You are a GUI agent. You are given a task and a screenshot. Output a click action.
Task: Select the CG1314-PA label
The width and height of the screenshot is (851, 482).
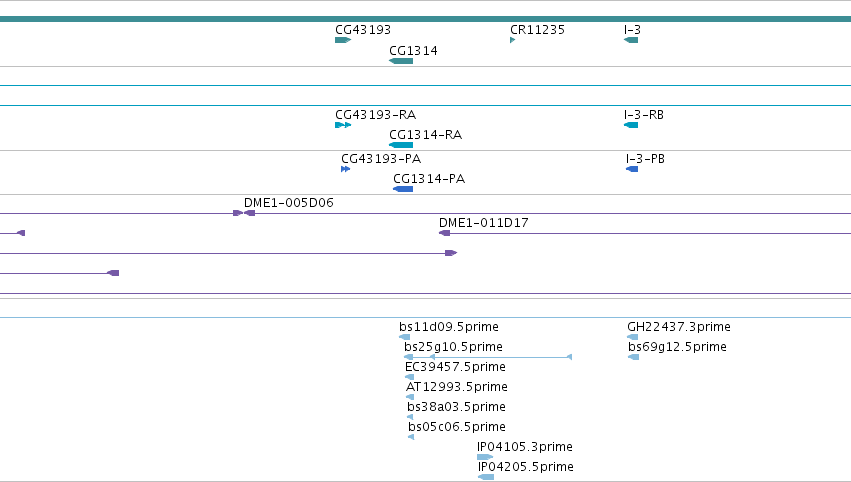point(429,179)
